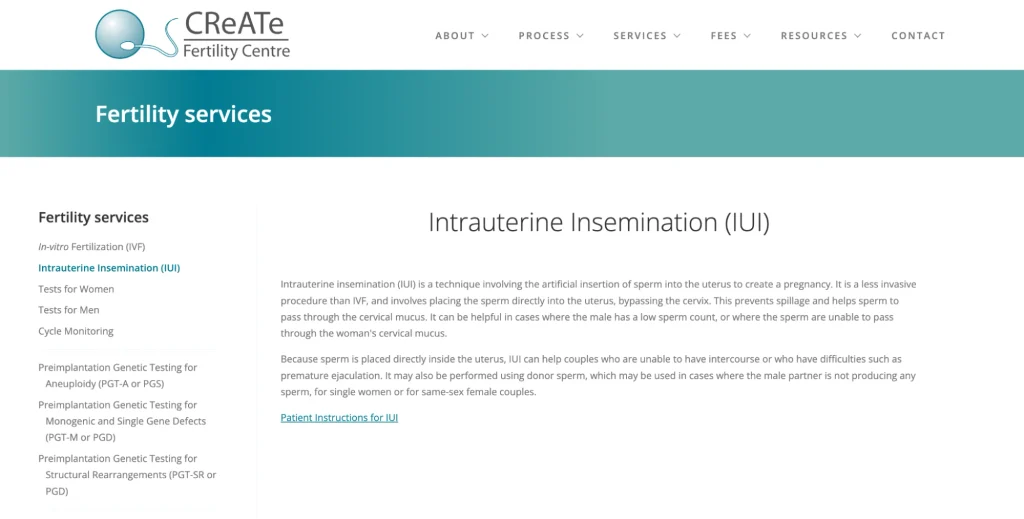
Task: Click the Fertility services banner heading
Action: pos(184,114)
